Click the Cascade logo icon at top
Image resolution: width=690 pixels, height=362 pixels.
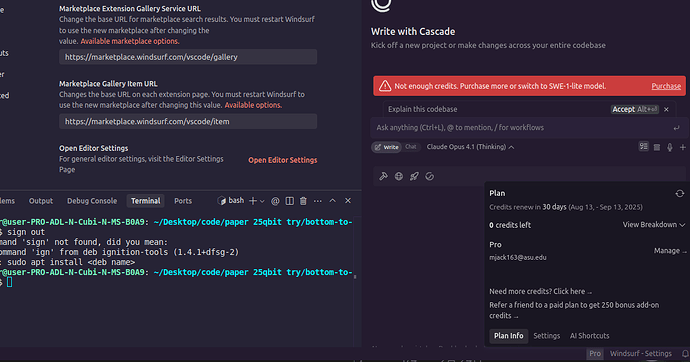tap(381, 4)
